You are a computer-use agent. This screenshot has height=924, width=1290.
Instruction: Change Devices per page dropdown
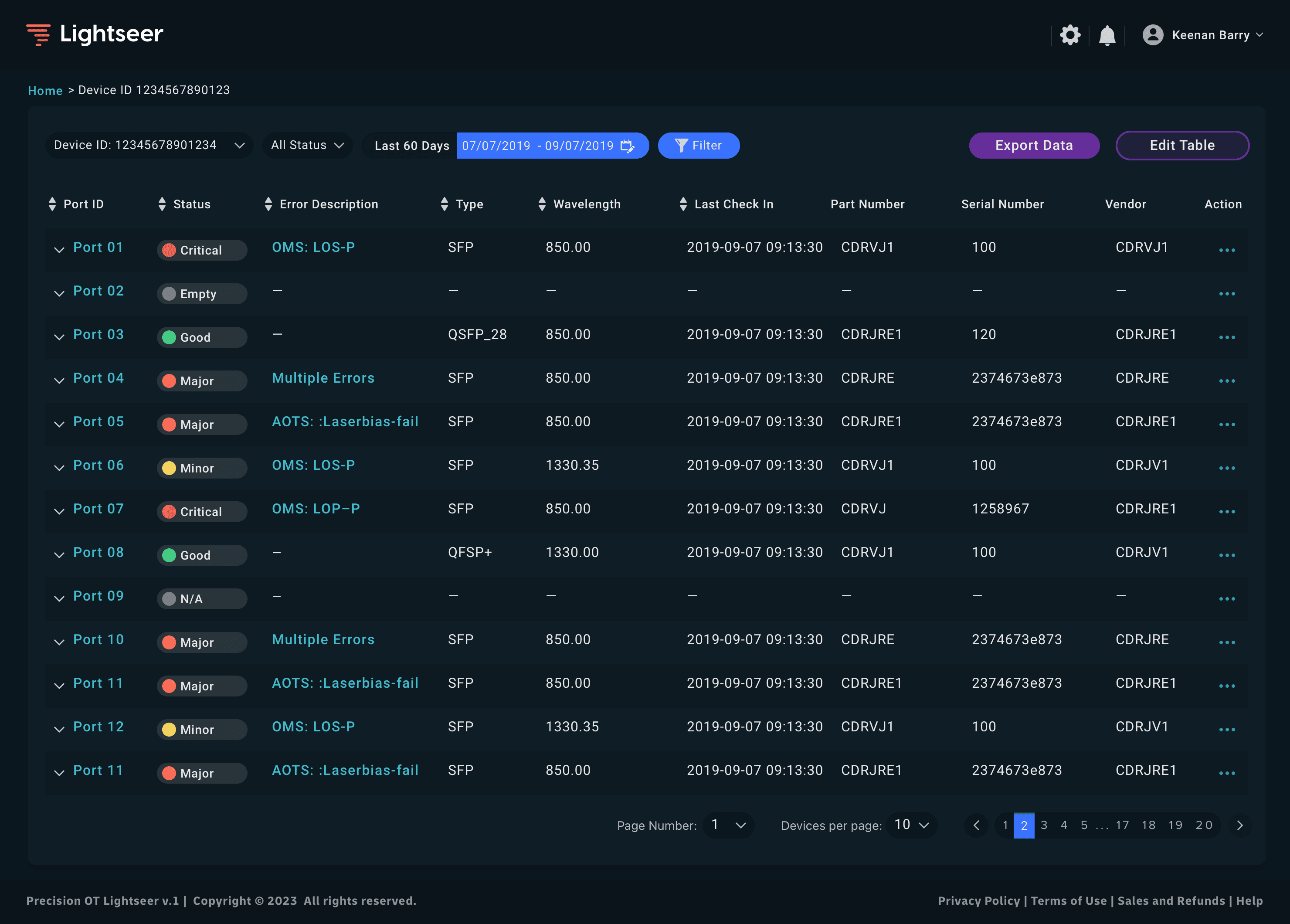click(x=911, y=825)
